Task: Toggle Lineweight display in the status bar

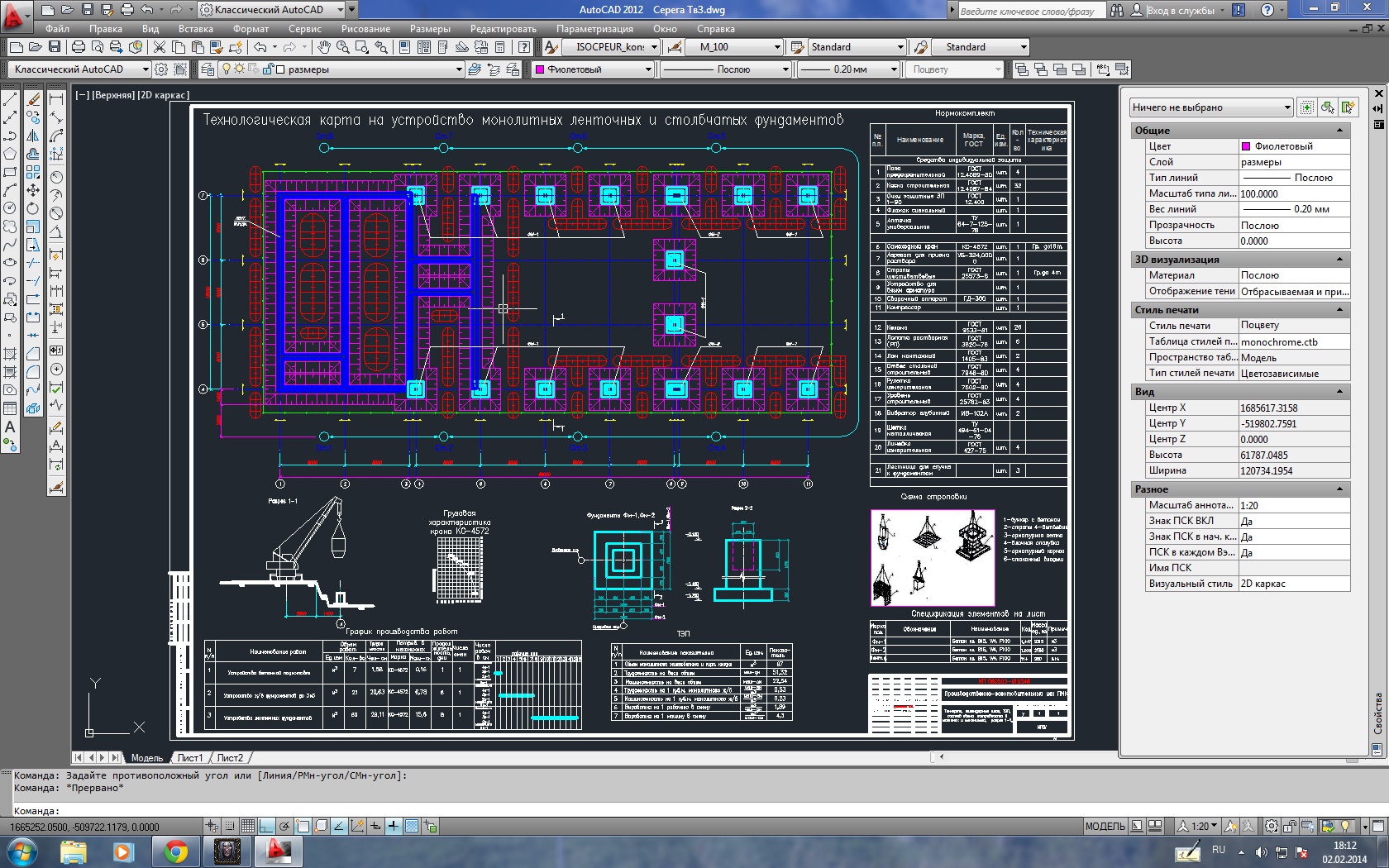Action: click(394, 826)
